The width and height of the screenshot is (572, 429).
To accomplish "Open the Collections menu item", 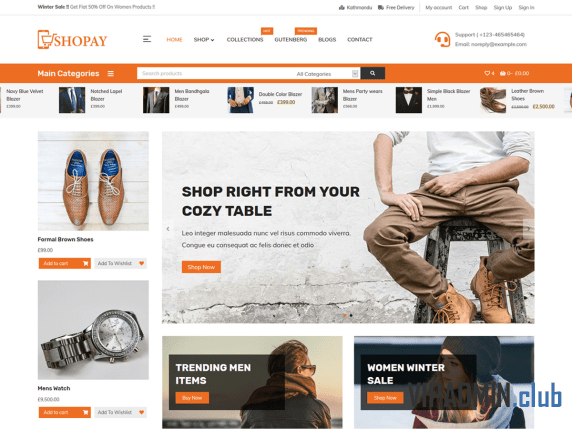I will 245,39.
